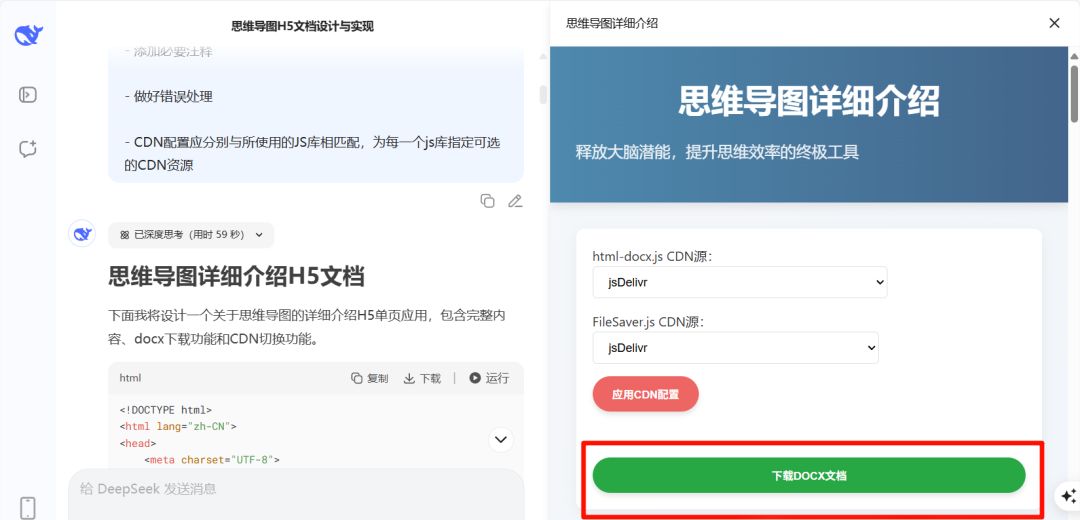Click the mobile phone icon in sidebar

click(x=28, y=507)
